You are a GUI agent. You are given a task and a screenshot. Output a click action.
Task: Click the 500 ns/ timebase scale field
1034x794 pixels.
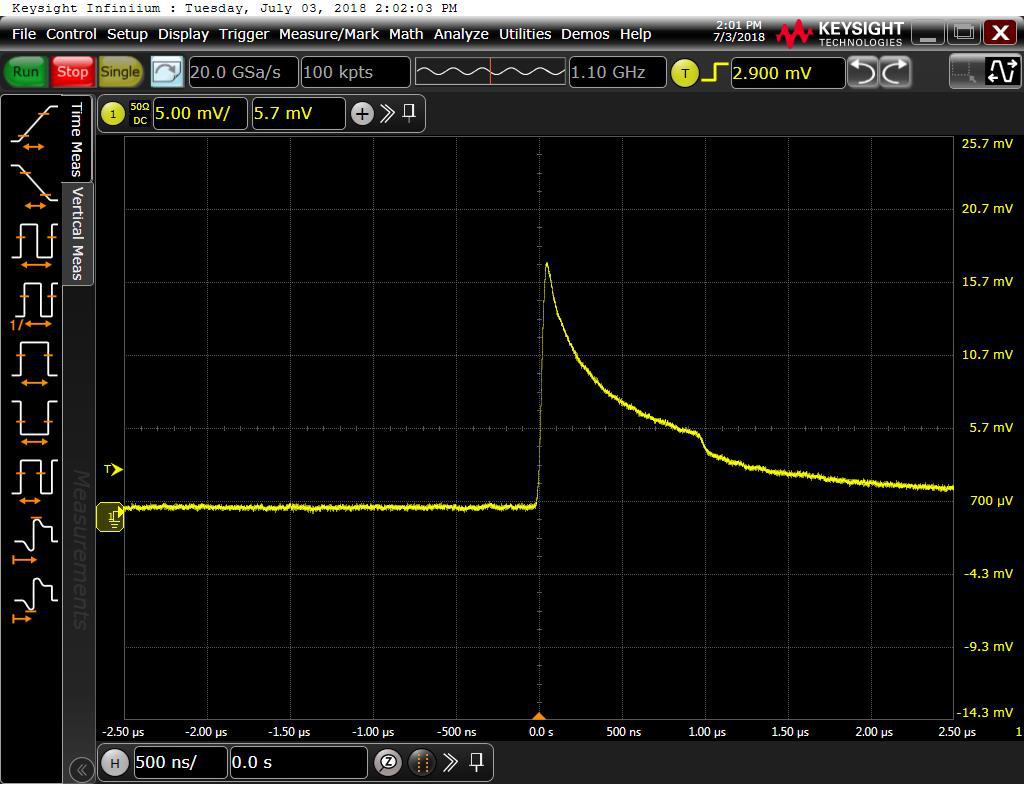(178, 763)
